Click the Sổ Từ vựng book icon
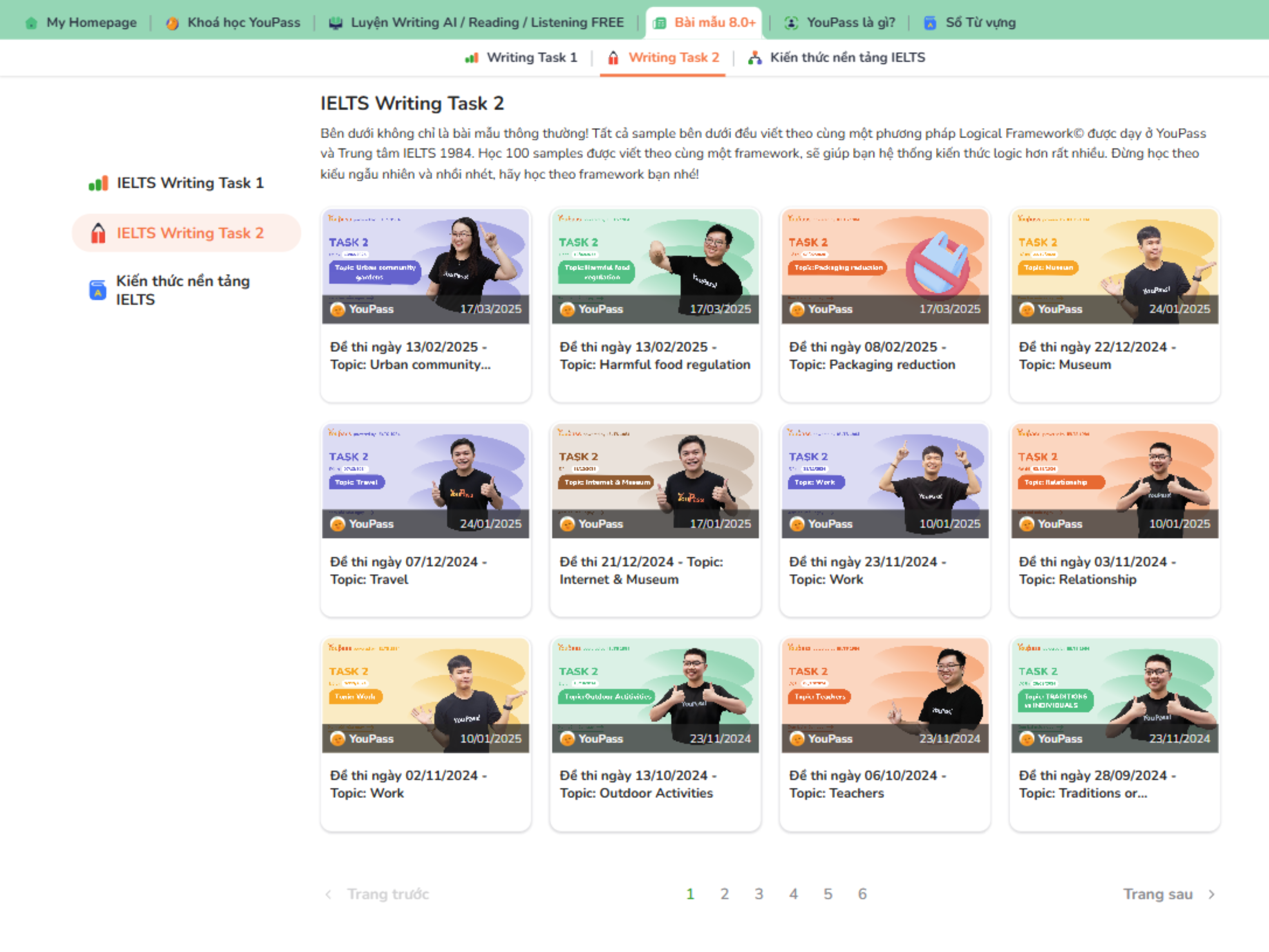Viewport: 1269px width, 952px height. click(930, 23)
